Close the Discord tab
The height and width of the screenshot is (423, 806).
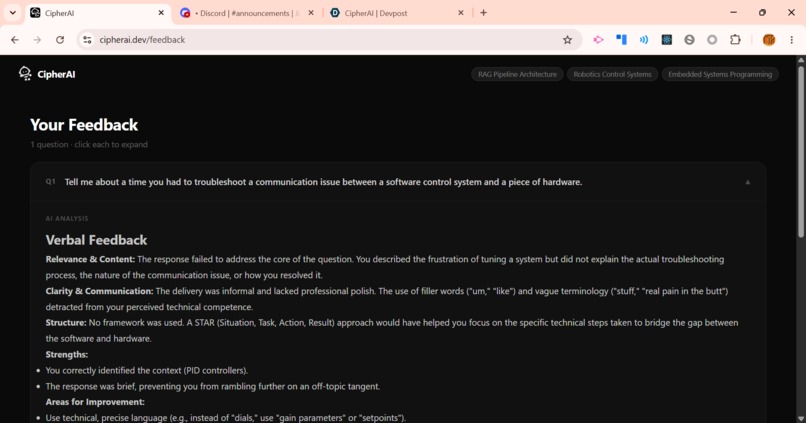pyautogui.click(x=311, y=13)
